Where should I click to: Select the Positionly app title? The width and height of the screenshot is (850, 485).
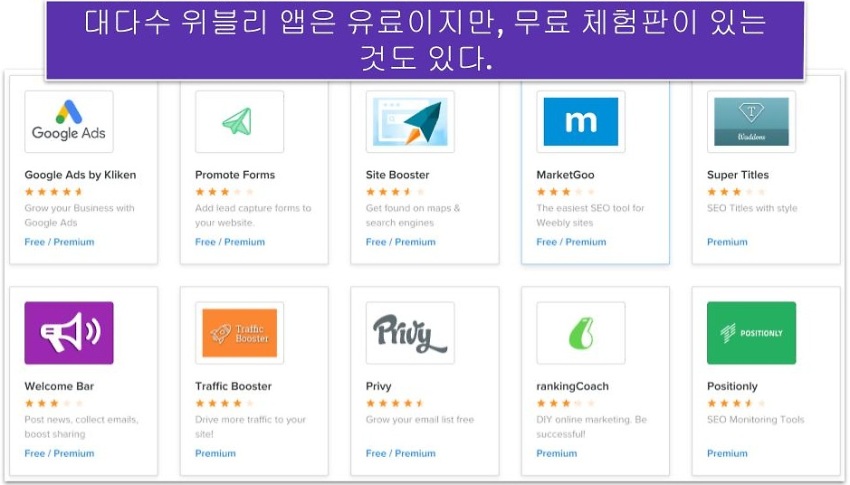pyautogui.click(x=732, y=386)
